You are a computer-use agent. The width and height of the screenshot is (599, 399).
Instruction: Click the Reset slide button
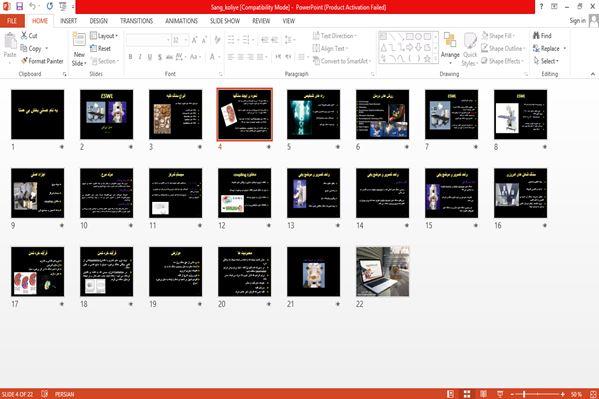click(100, 49)
